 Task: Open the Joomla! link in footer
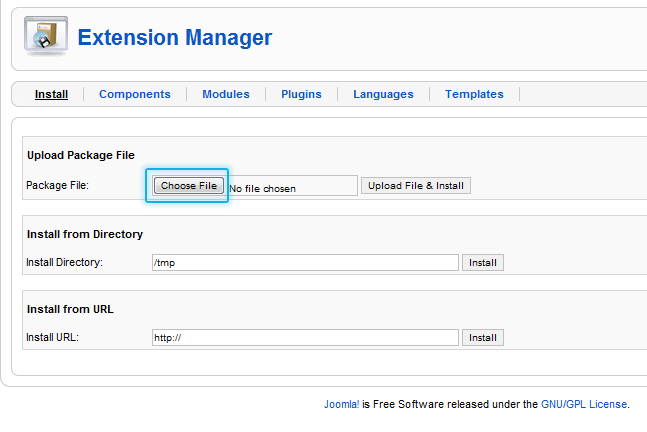pos(342,404)
